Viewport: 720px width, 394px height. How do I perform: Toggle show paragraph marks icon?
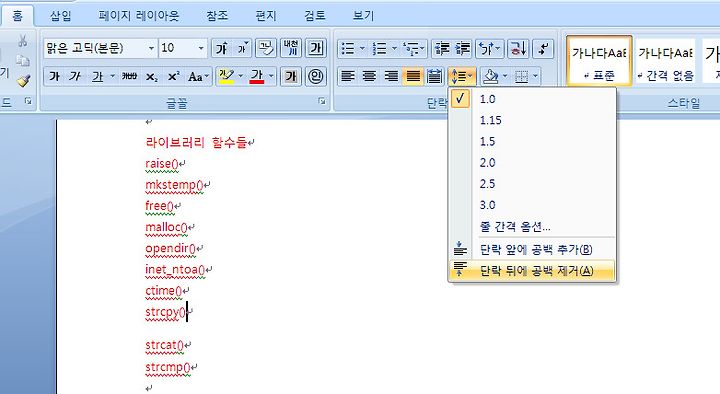543,48
